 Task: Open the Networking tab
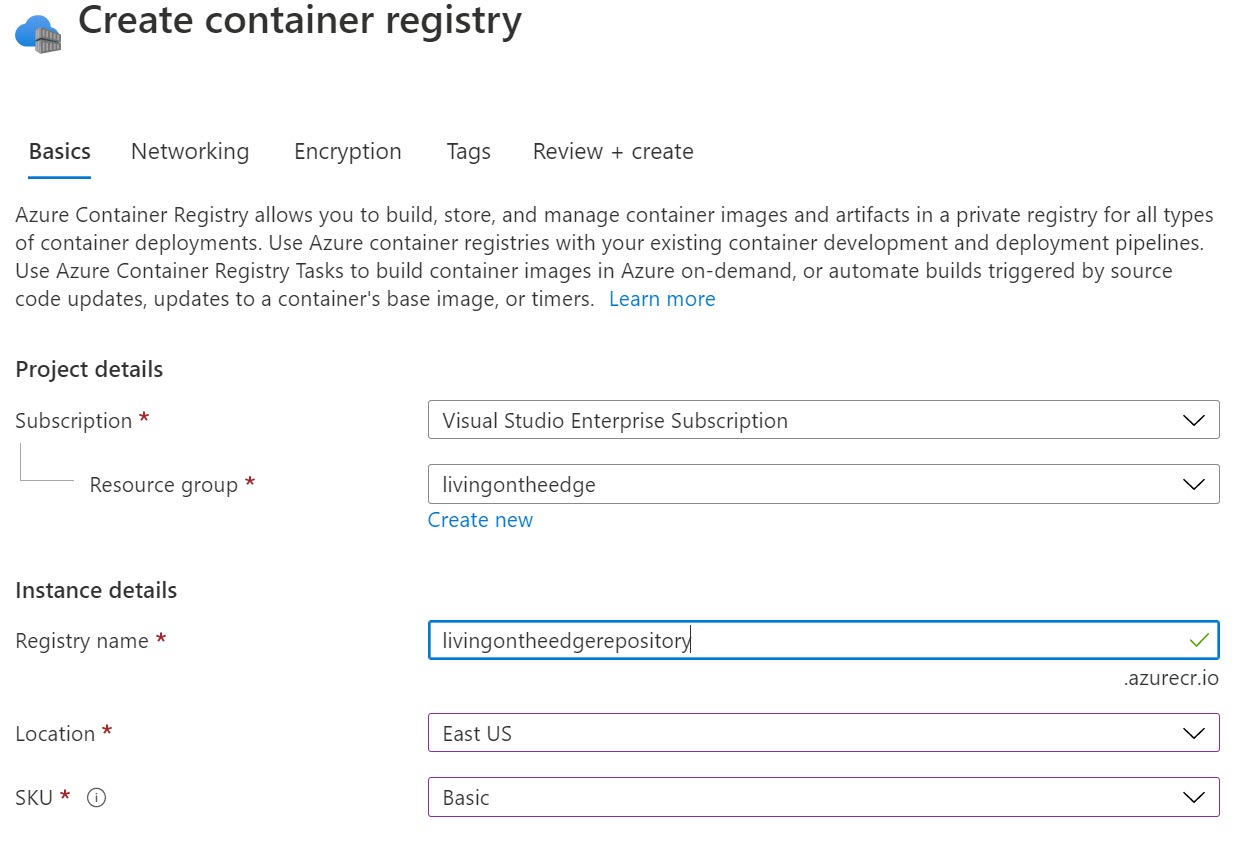coord(190,152)
